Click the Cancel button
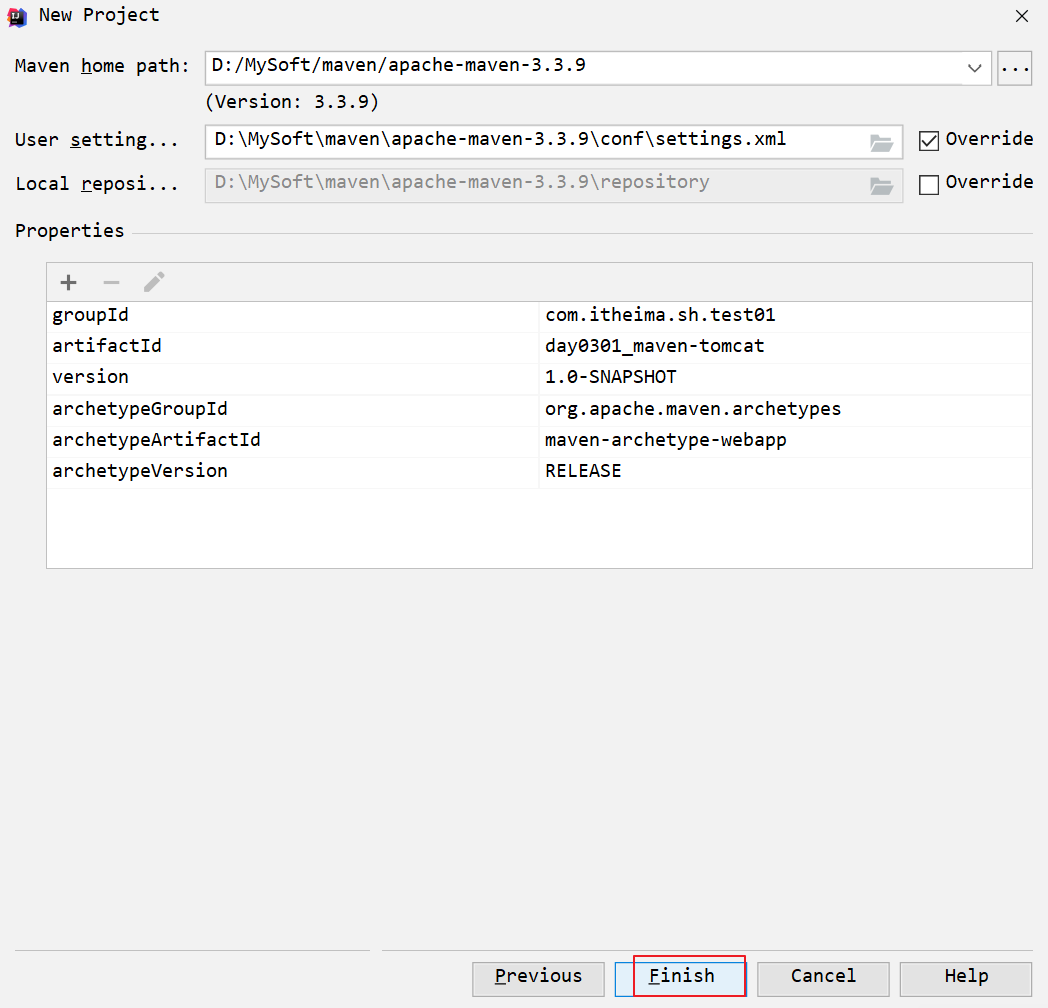 coord(823,977)
